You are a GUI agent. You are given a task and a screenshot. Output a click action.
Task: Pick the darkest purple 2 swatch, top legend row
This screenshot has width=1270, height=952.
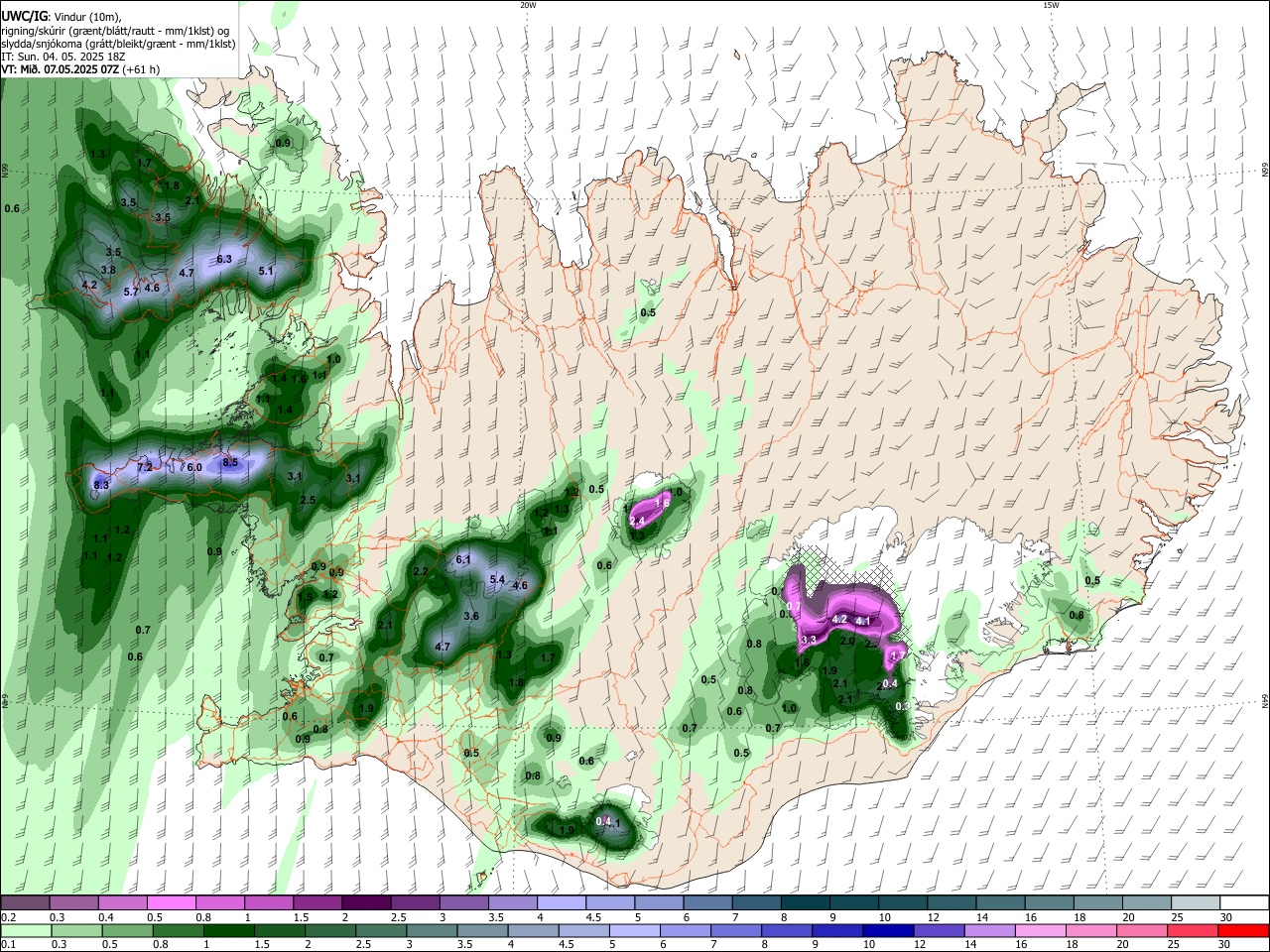coord(365,903)
